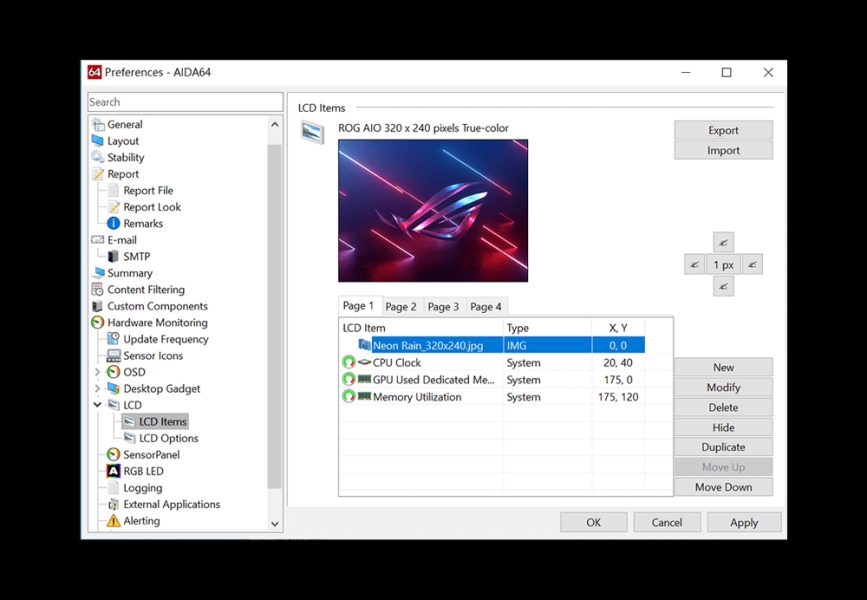Click the Update Frequency clock icon
This screenshot has height=600, width=867.
pyautogui.click(x=113, y=339)
